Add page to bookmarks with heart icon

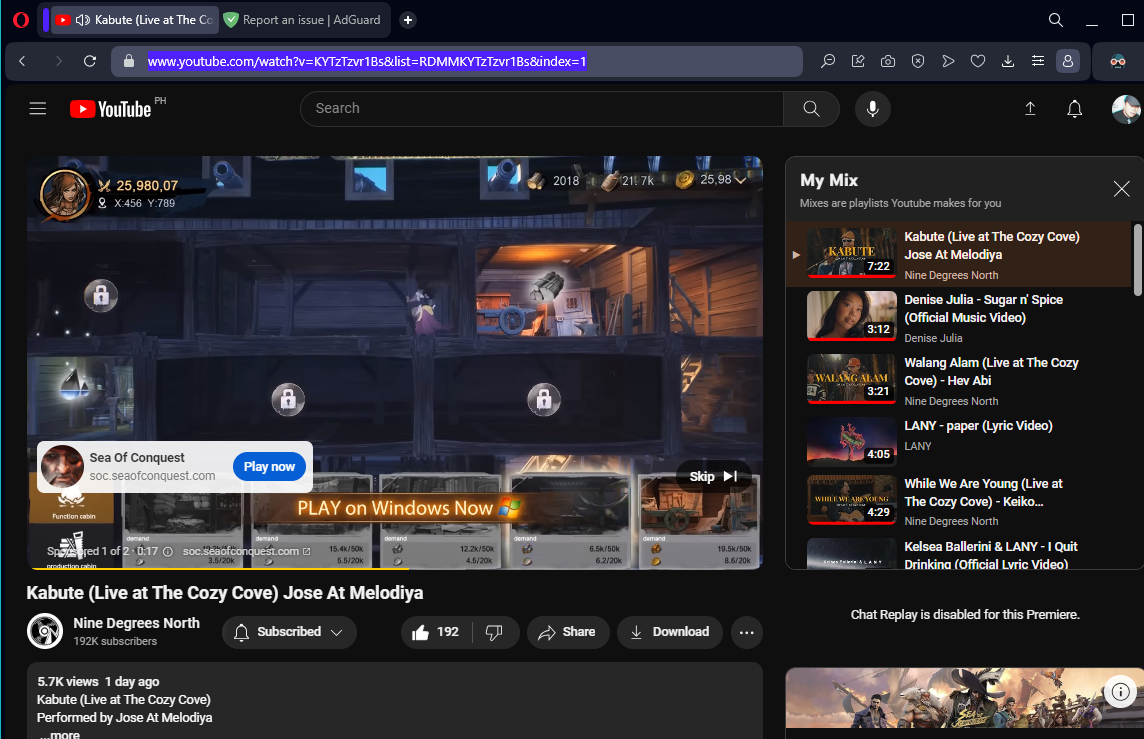[978, 62]
